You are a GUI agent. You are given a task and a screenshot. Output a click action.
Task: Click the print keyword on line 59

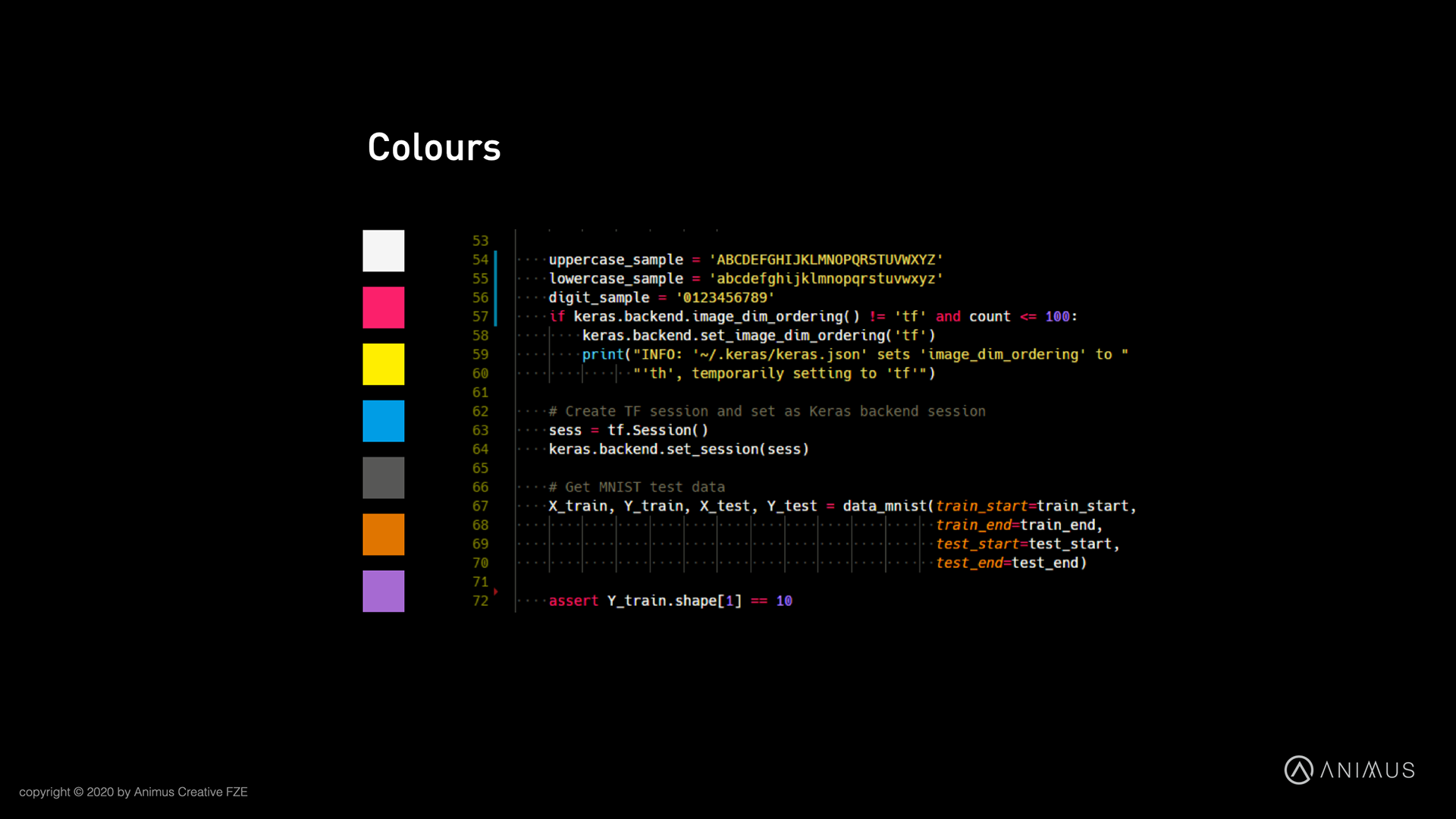point(602,354)
